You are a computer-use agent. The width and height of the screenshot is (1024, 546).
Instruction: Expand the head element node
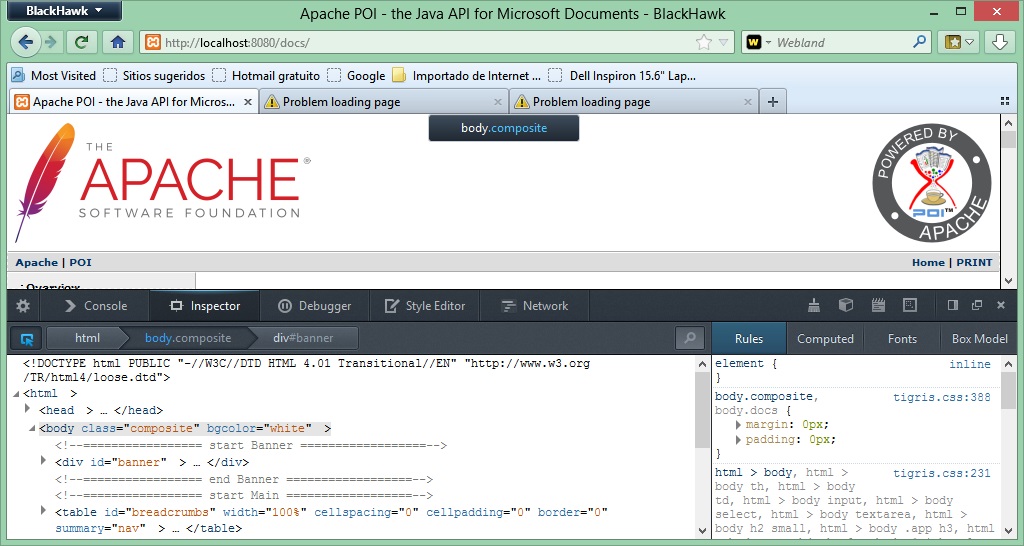pos(27,409)
